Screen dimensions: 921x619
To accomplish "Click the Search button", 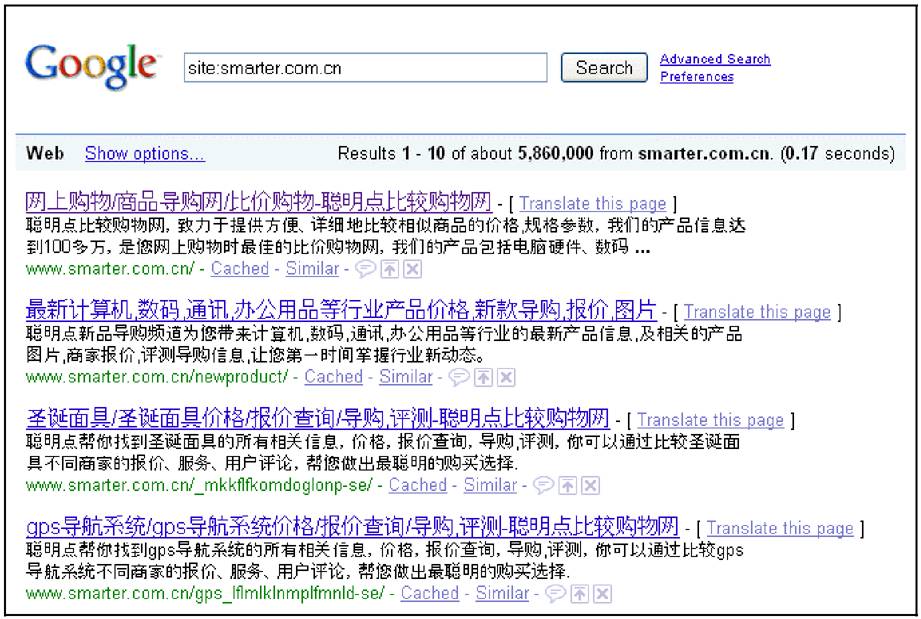I will (x=604, y=68).
